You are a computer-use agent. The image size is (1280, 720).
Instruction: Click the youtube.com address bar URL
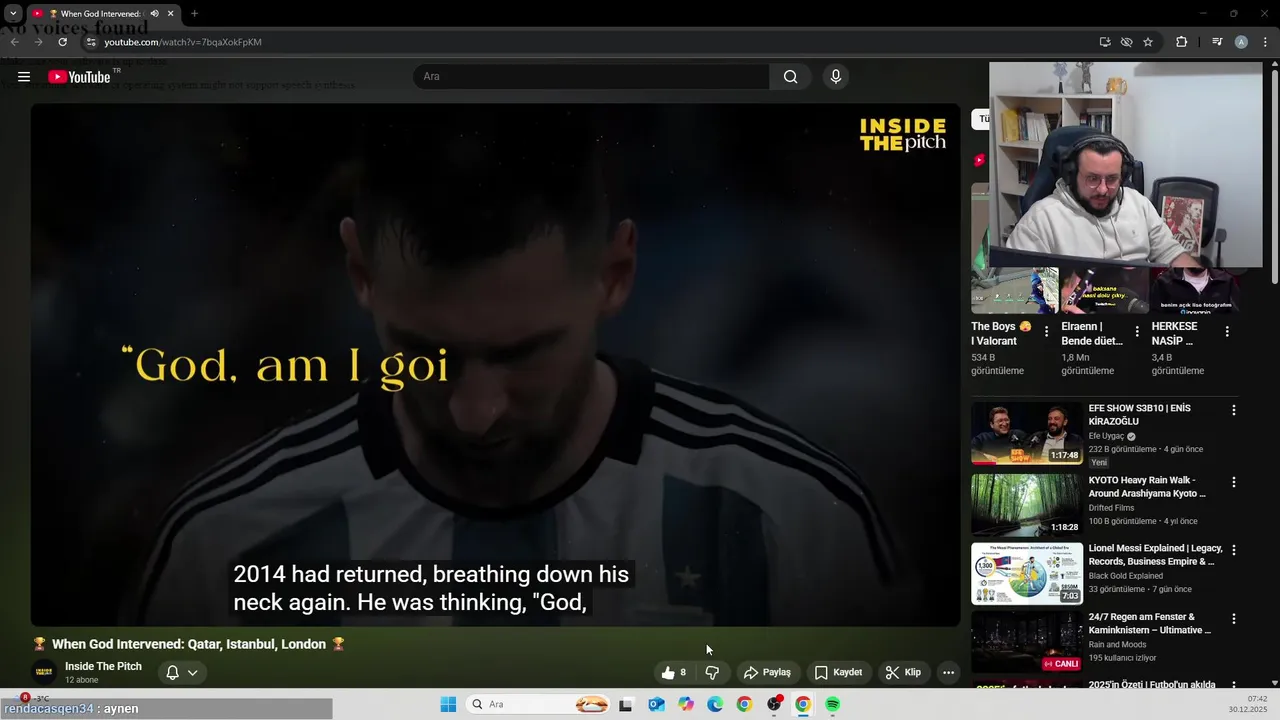(183, 42)
